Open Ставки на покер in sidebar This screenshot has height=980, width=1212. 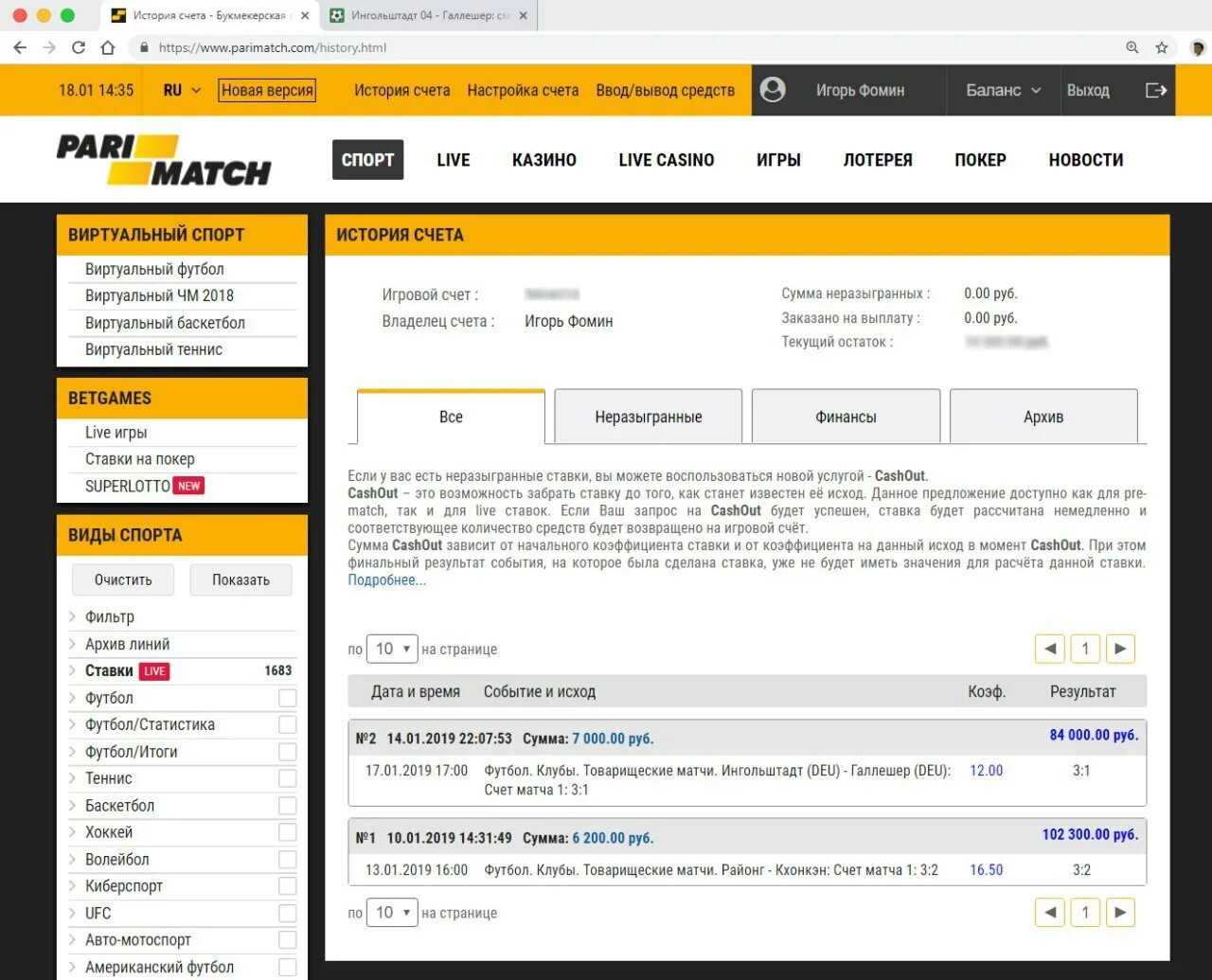click(140, 459)
